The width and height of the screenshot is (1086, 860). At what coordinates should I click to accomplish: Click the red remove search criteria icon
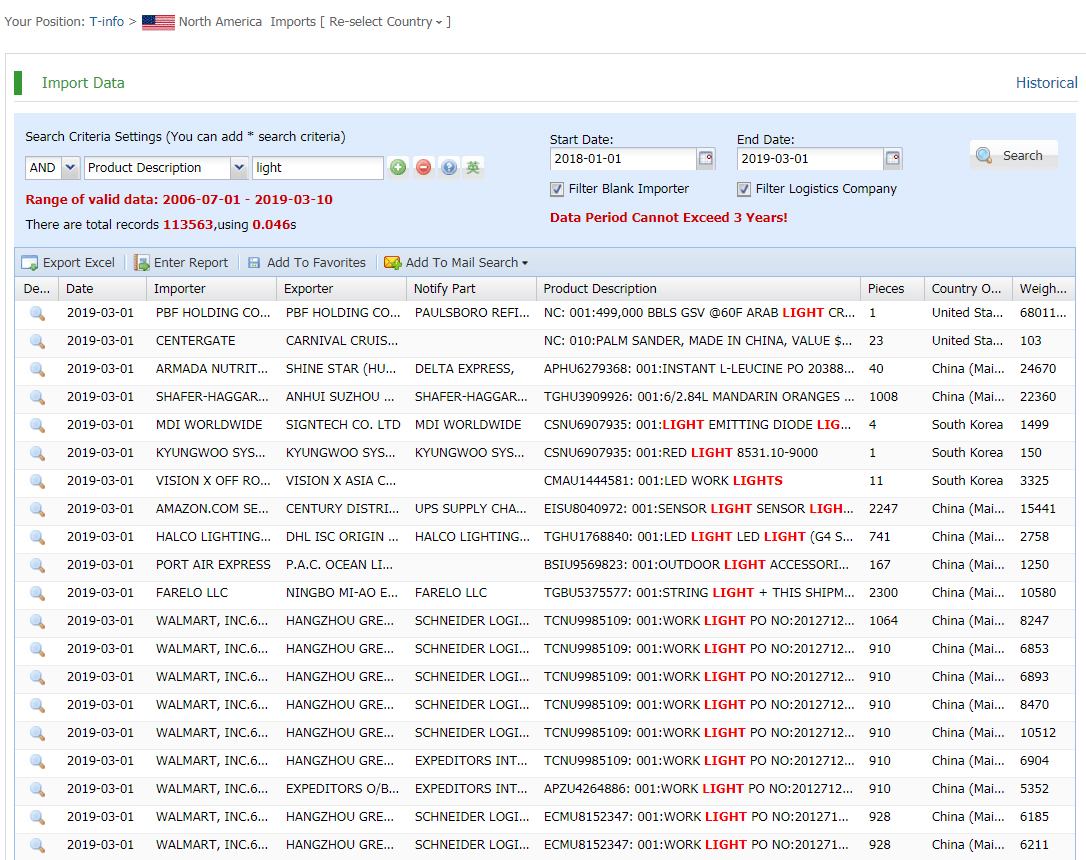(423, 168)
